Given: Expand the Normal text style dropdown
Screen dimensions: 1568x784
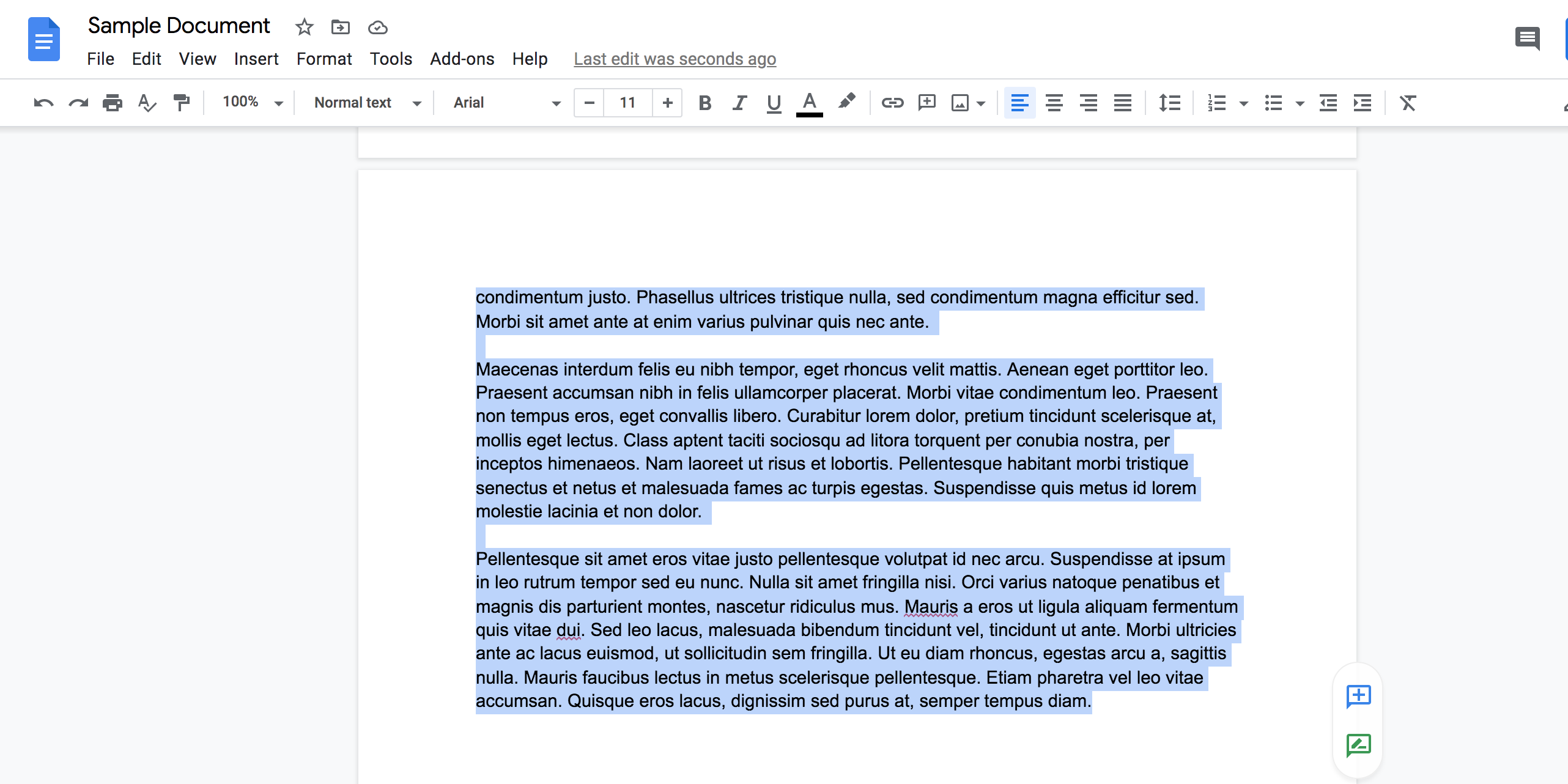Looking at the screenshot, I should pos(364,102).
